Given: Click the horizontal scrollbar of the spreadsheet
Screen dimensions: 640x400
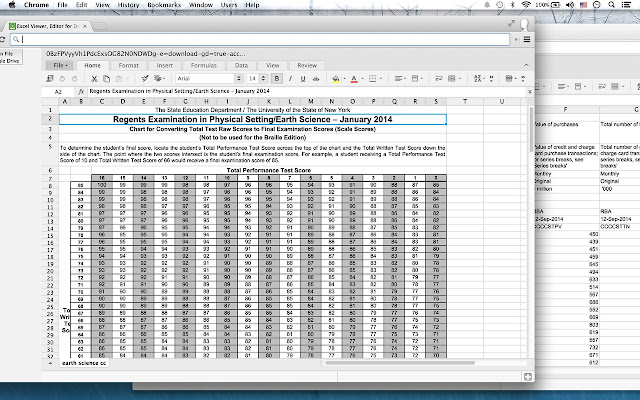Looking at the screenshot, I should [x=400, y=362].
